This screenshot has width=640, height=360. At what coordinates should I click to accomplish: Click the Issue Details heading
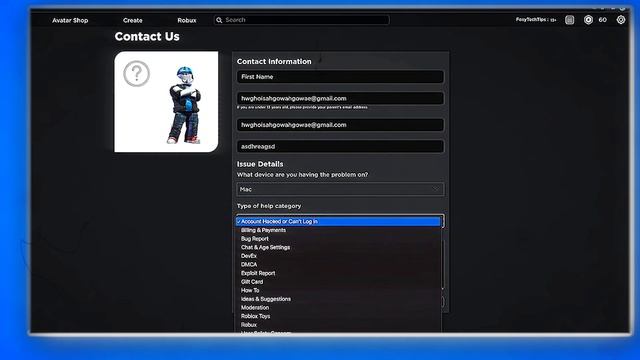(260, 164)
